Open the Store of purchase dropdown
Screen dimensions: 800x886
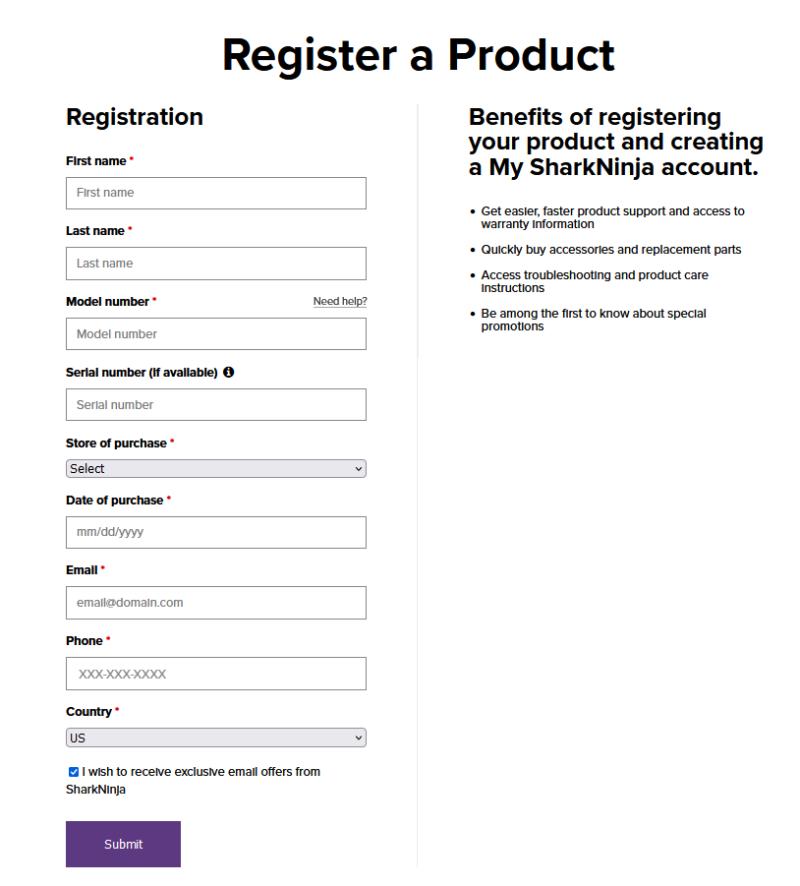click(x=216, y=468)
